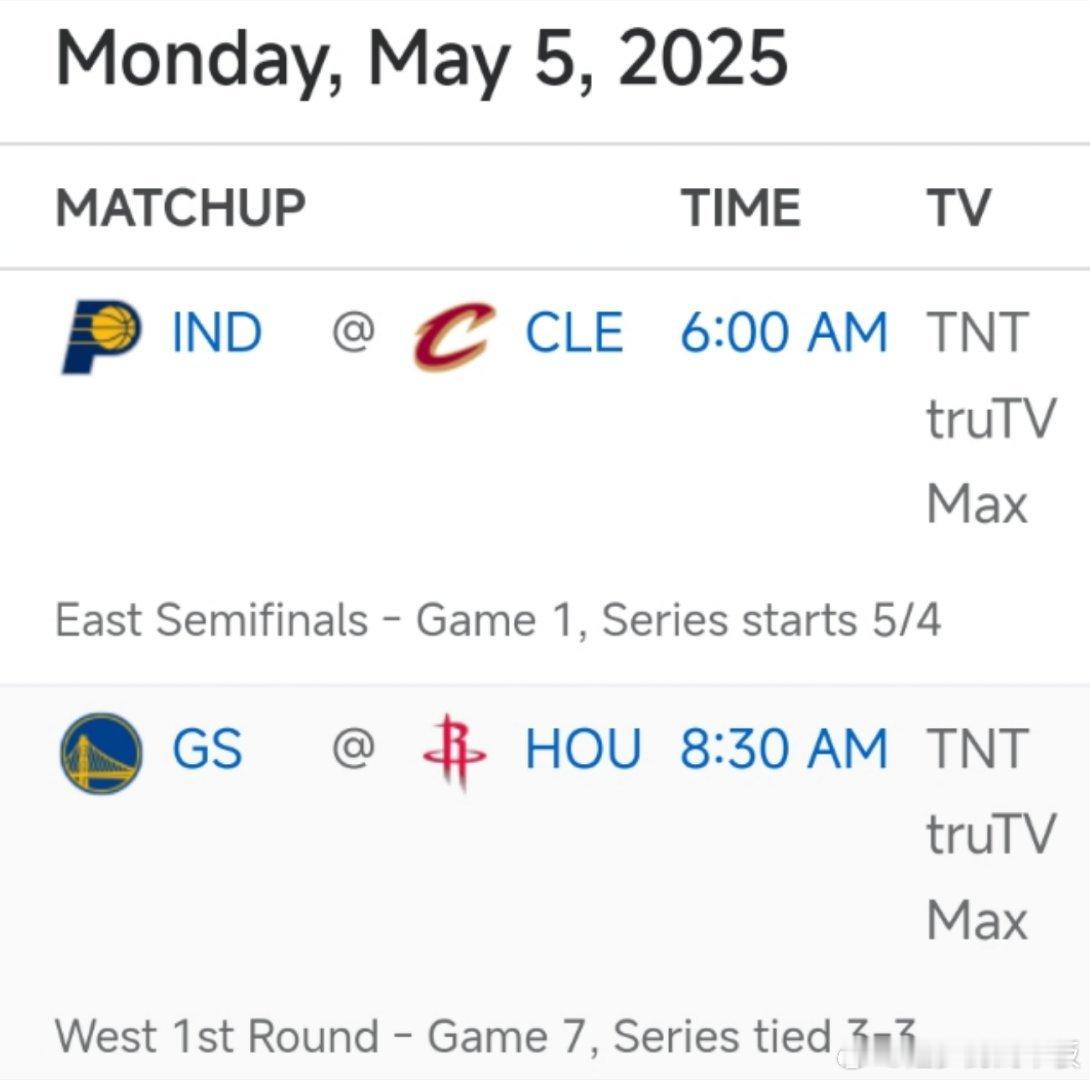This screenshot has width=1090, height=1080.
Task: Click the Golden State Warriors logo
Action: click(x=101, y=753)
